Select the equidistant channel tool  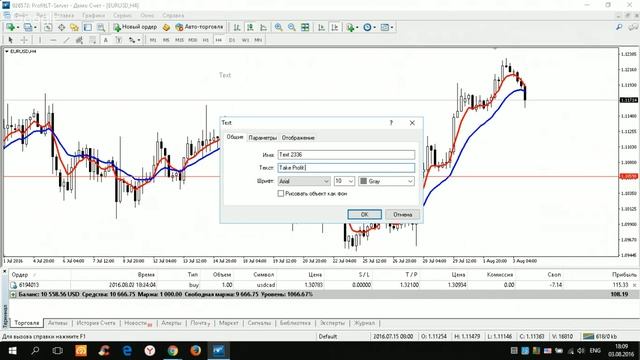79,40
